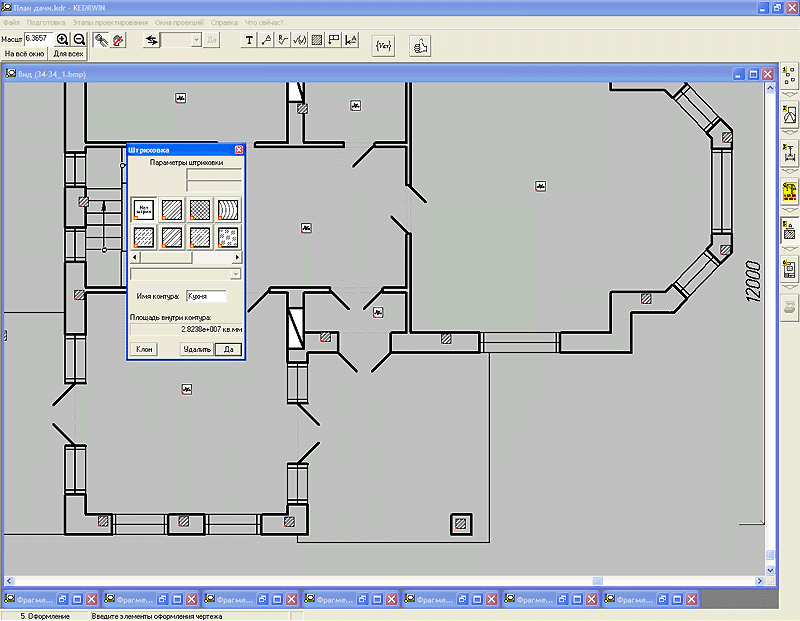This screenshot has width=800, height=621.
Task: Open the dropdown in hatching dialog
Action: tap(235, 273)
